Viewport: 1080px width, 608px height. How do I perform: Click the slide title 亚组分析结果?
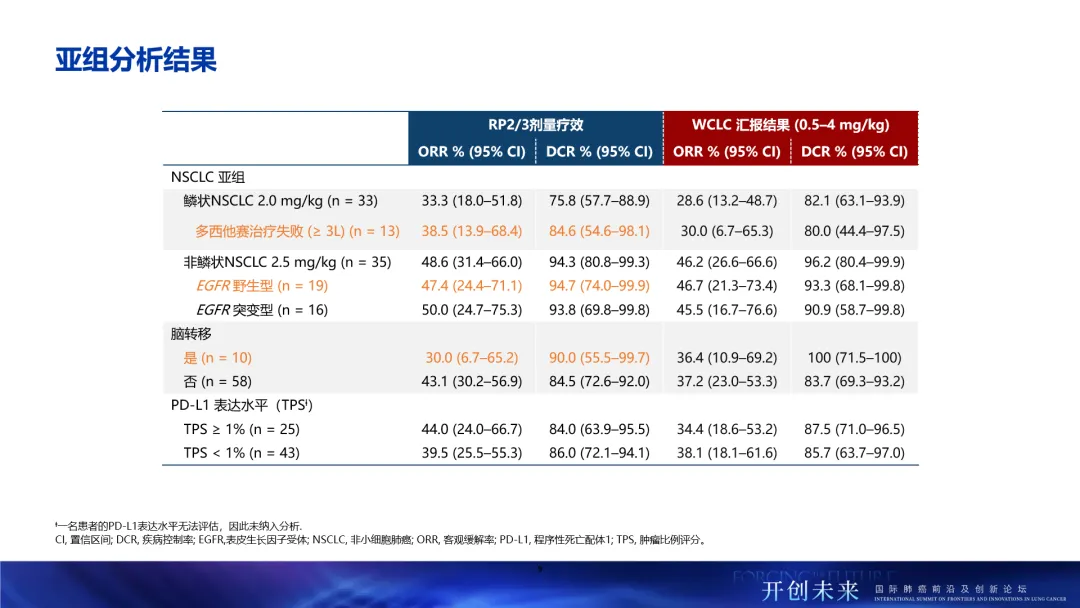[136, 59]
